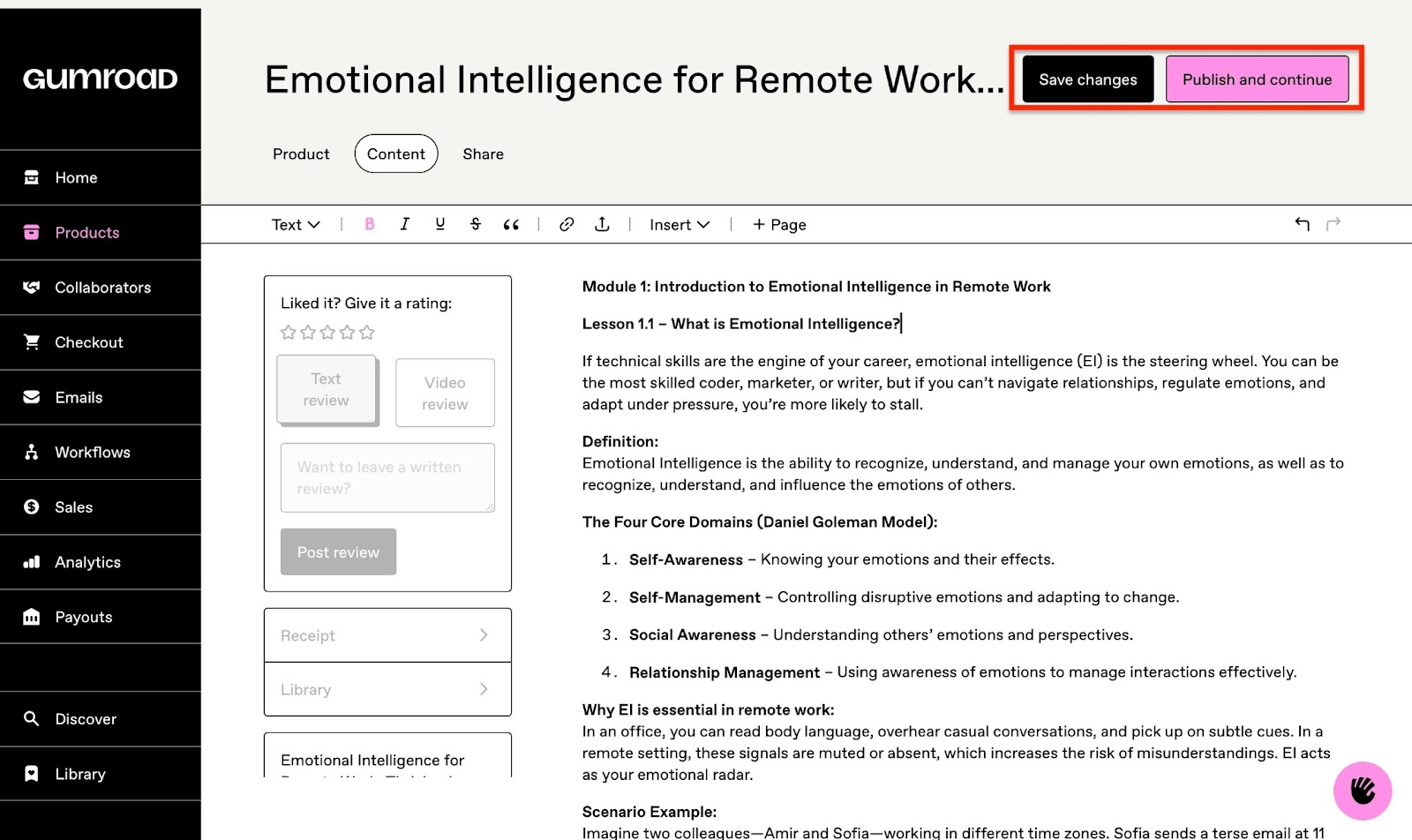Undo the last edit

point(1302,224)
